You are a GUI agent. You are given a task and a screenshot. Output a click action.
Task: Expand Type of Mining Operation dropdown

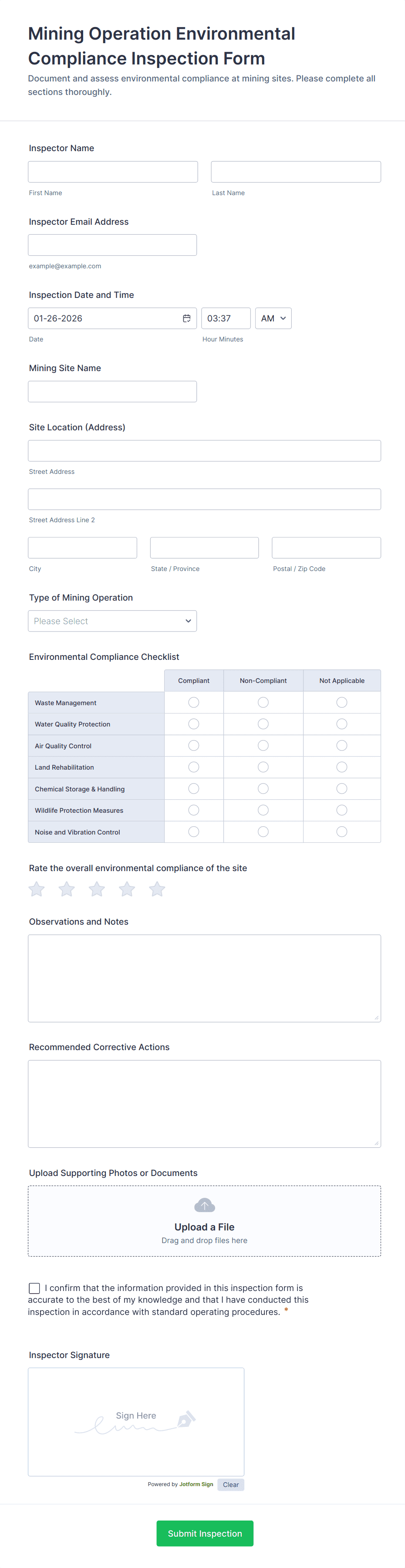[x=112, y=621]
